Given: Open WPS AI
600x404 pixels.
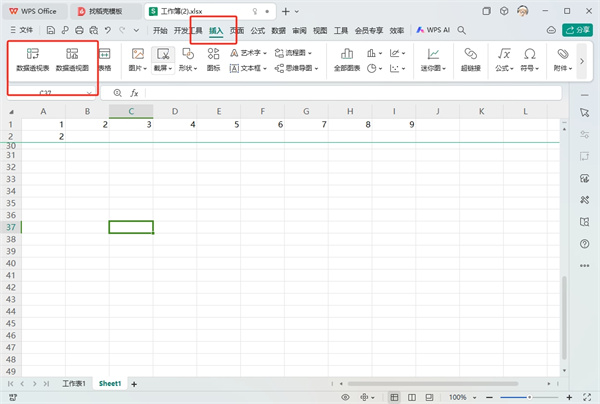Looking at the screenshot, I should pyautogui.click(x=433, y=30).
